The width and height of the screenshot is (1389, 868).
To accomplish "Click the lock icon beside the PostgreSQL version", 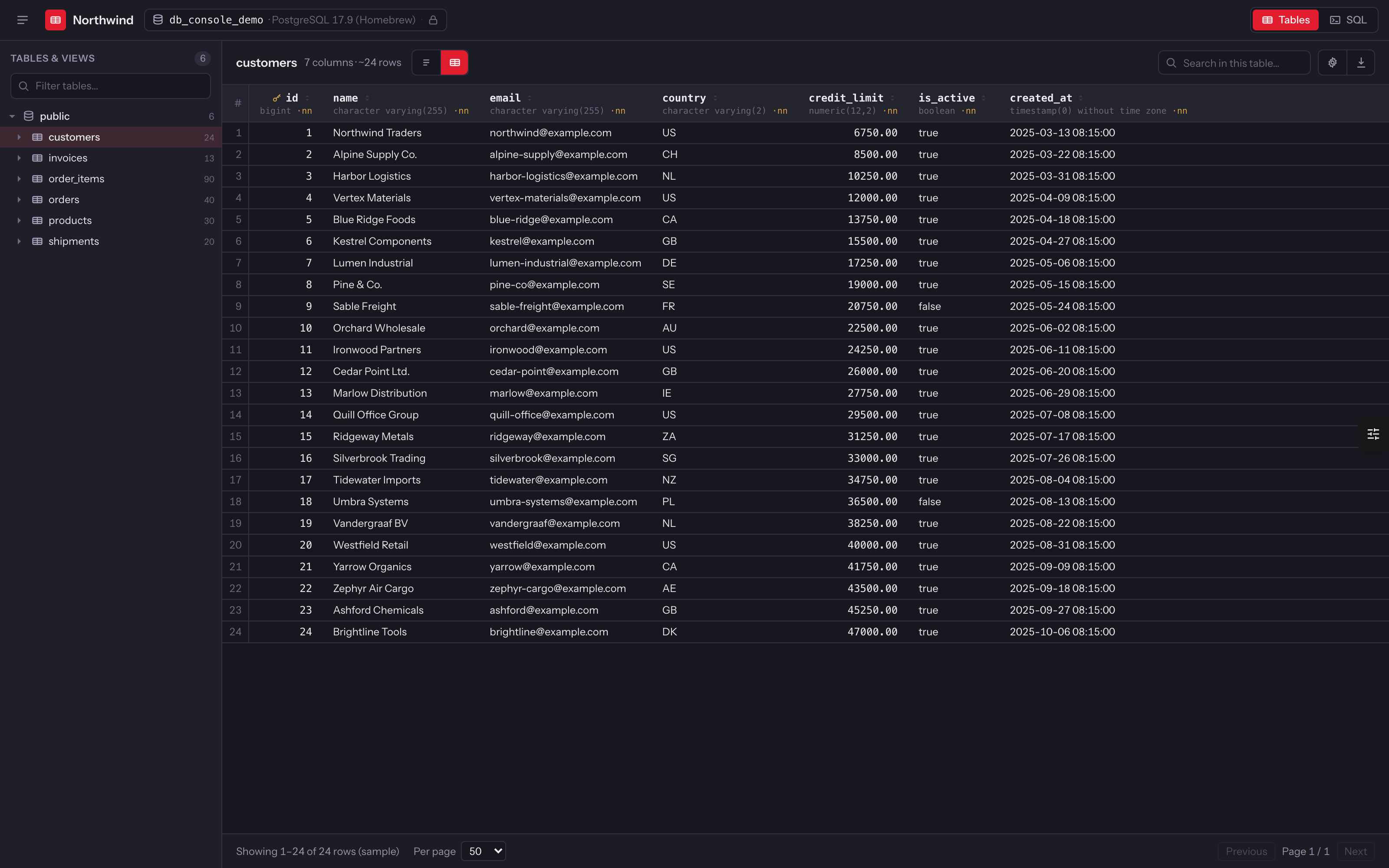I will tap(433, 20).
